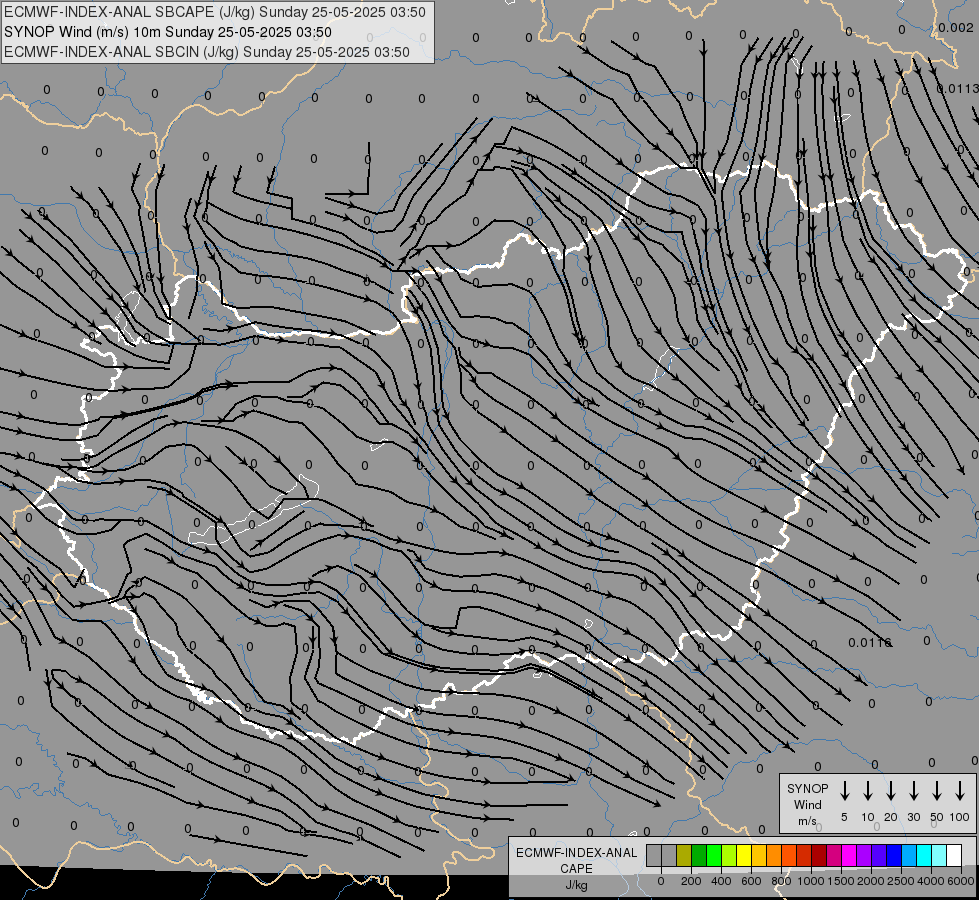Select the pure blue CAPE legend swatch
This screenshot has height=900, width=979.
[894, 855]
